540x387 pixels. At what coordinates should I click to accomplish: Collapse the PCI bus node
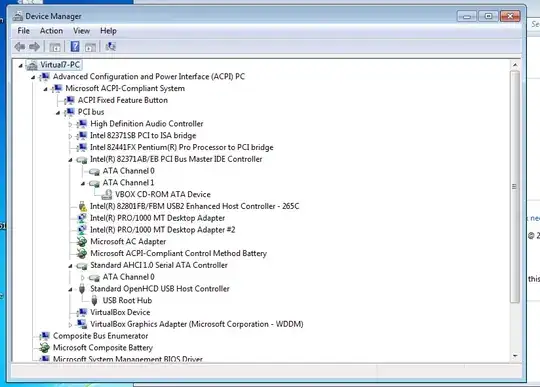58,113
